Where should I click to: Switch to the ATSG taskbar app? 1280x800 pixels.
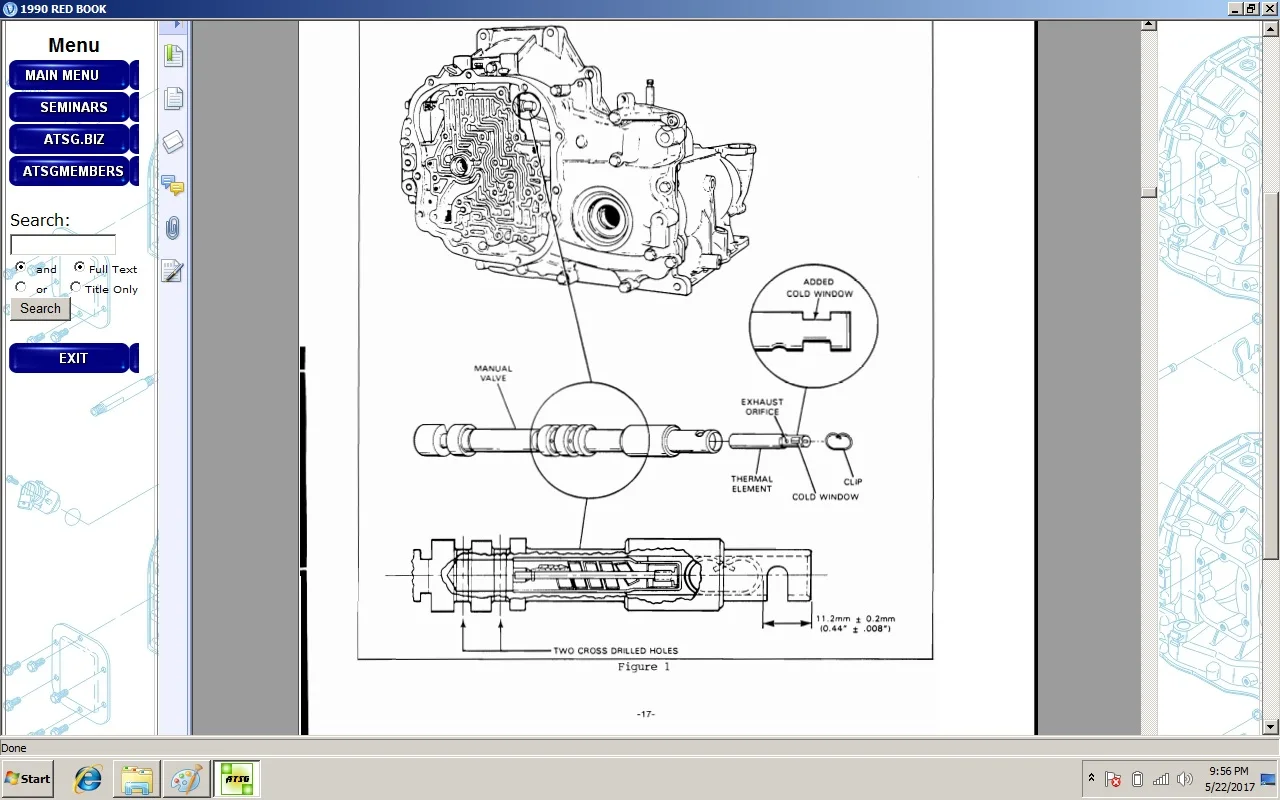237,779
